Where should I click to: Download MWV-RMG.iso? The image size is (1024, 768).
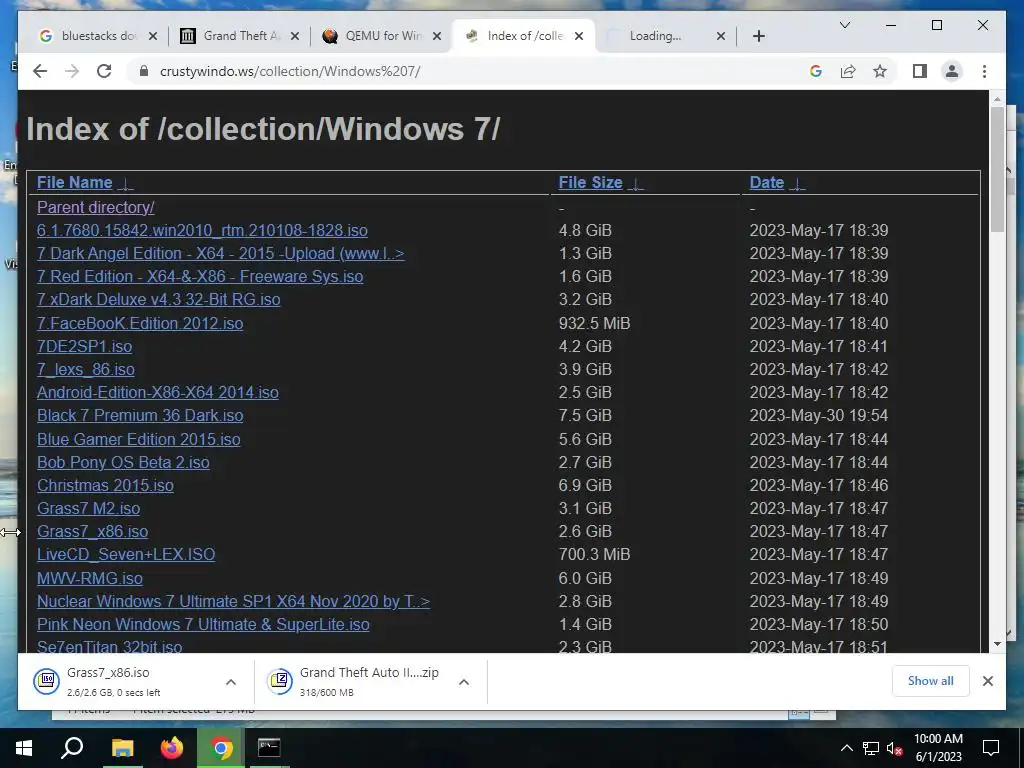coord(89,578)
